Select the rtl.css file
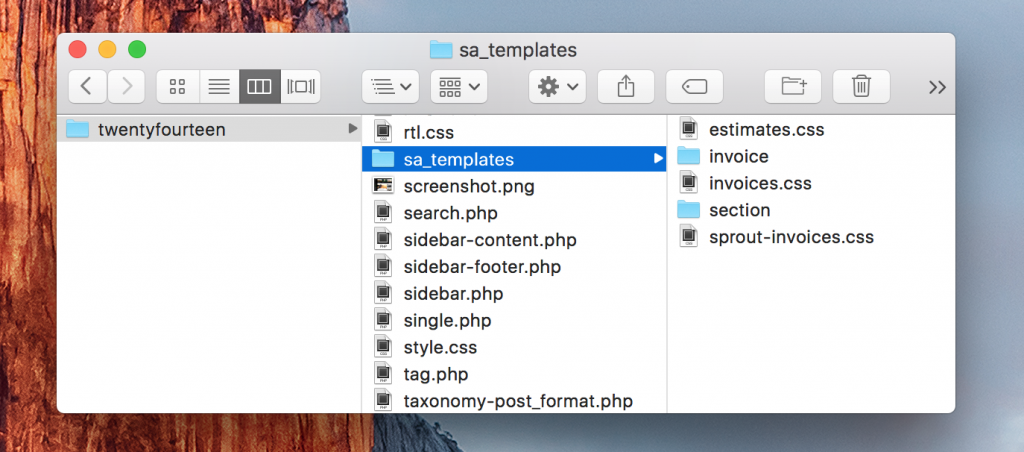1024x452 pixels. [514, 133]
